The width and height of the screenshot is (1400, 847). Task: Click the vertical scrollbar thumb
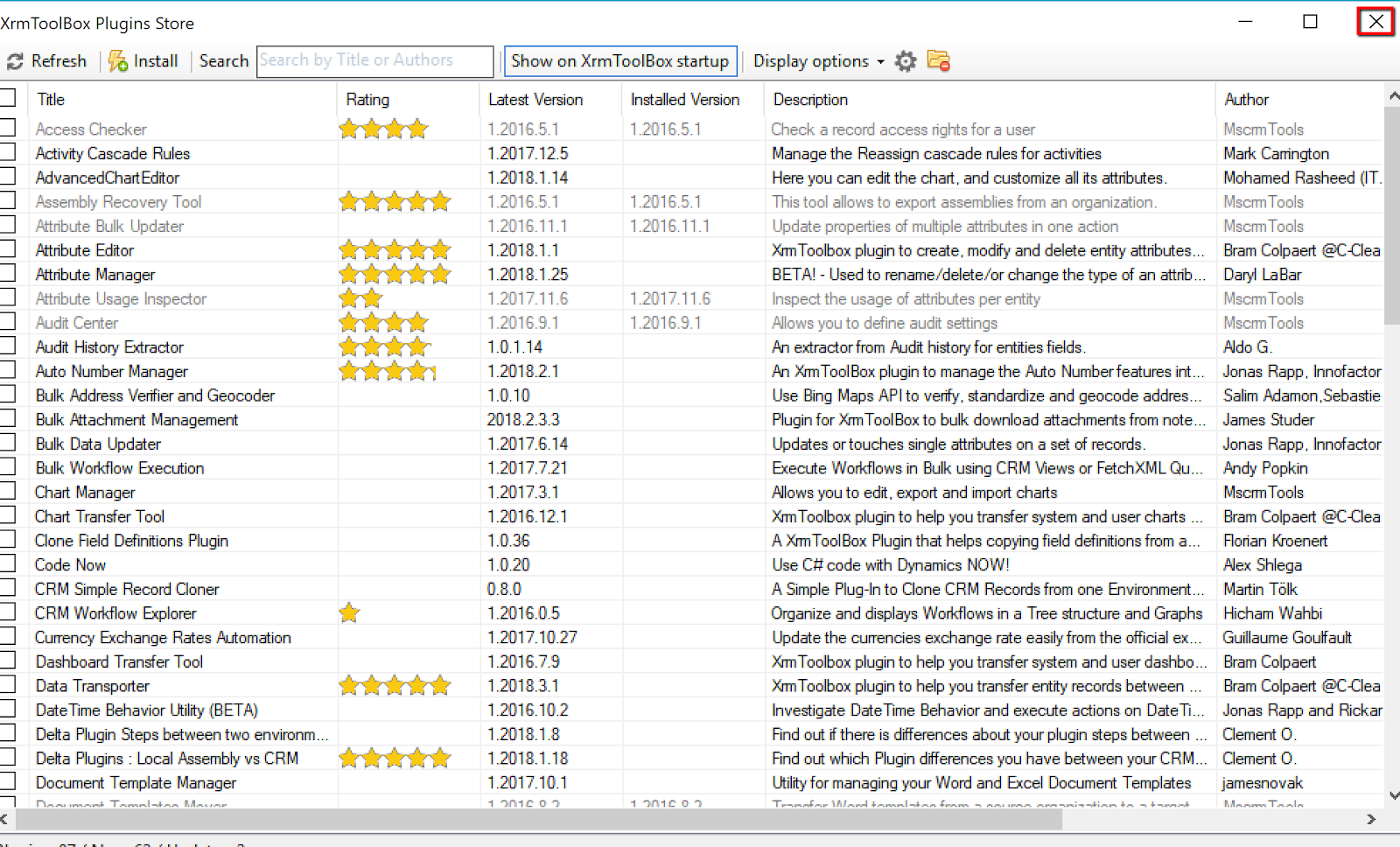[1392, 215]
